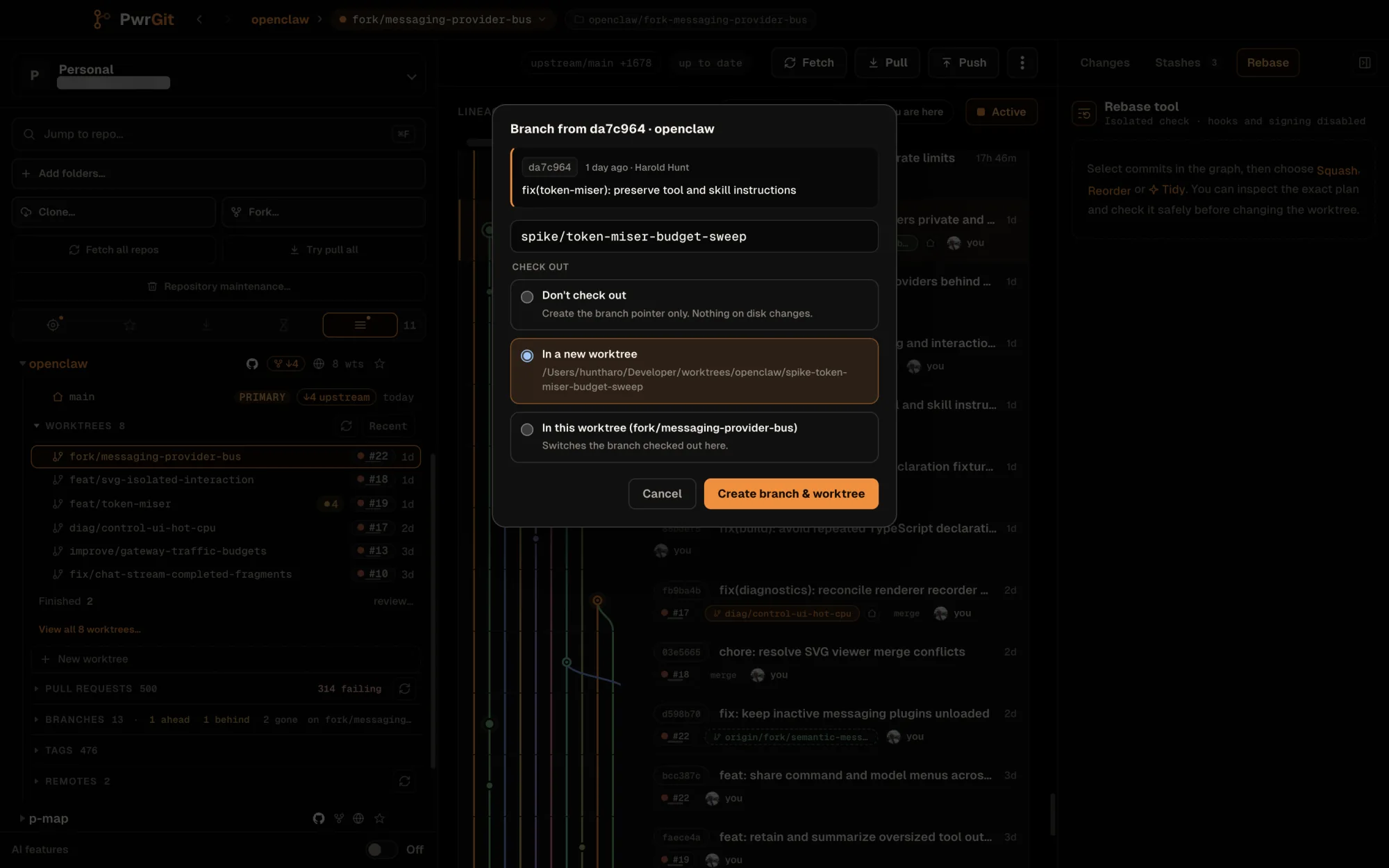1389x868 pixels.
Task: Switch to the Changes tab
Action: point(1104,62)
